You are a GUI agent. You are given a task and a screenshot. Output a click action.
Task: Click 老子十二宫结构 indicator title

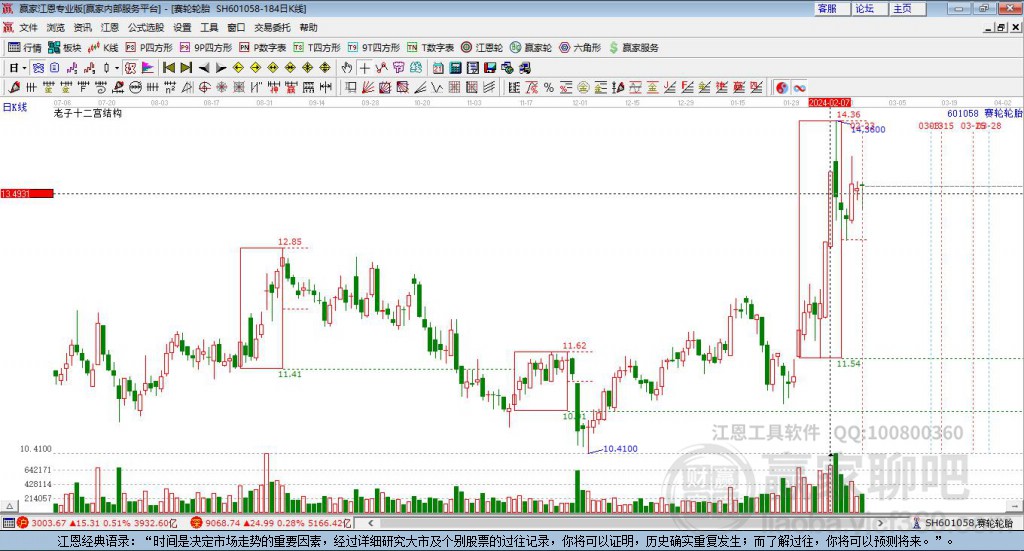tap(88, 113)
